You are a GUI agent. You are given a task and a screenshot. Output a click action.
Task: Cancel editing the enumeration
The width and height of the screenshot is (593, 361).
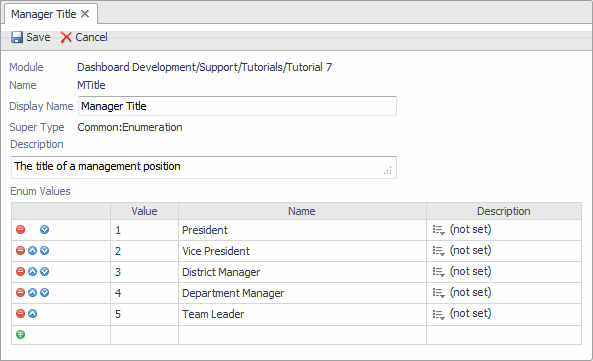84,37
